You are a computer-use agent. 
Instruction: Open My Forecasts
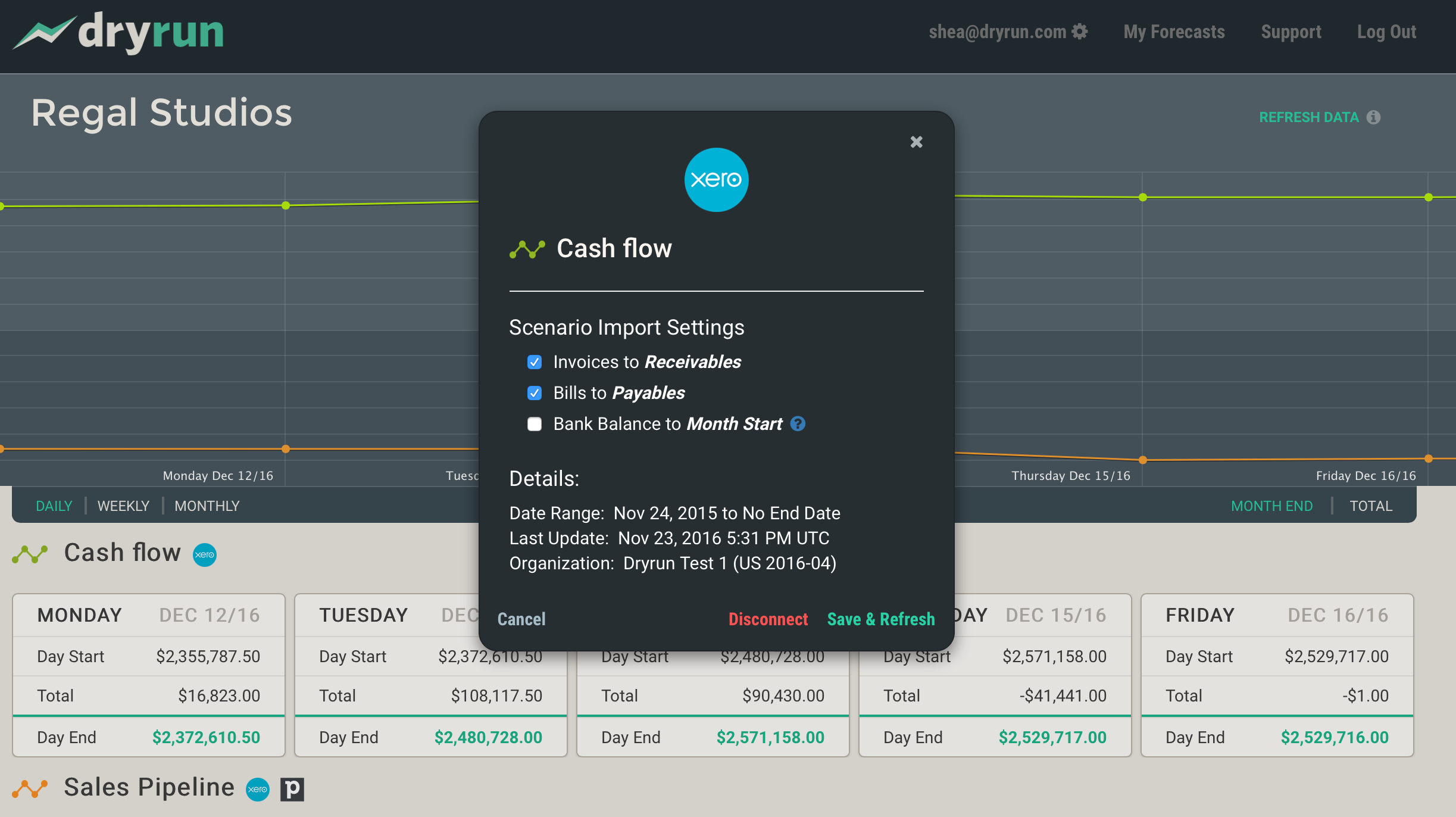pyautogui.click(x=1173, y=31)
